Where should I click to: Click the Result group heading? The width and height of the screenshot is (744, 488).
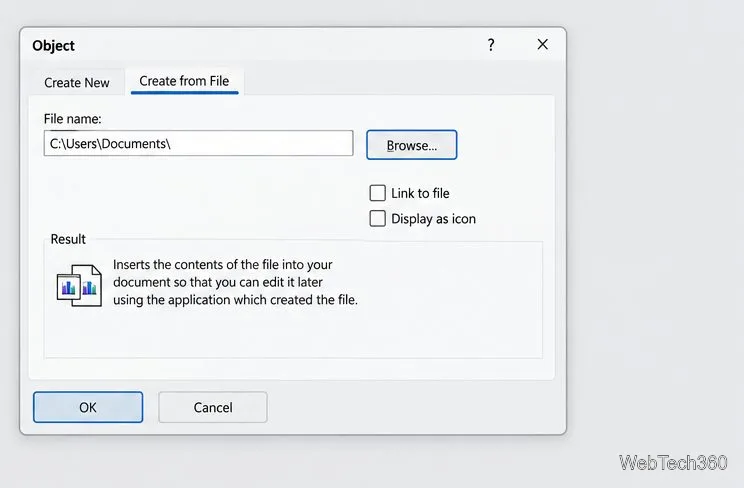(x=68, y=239)
